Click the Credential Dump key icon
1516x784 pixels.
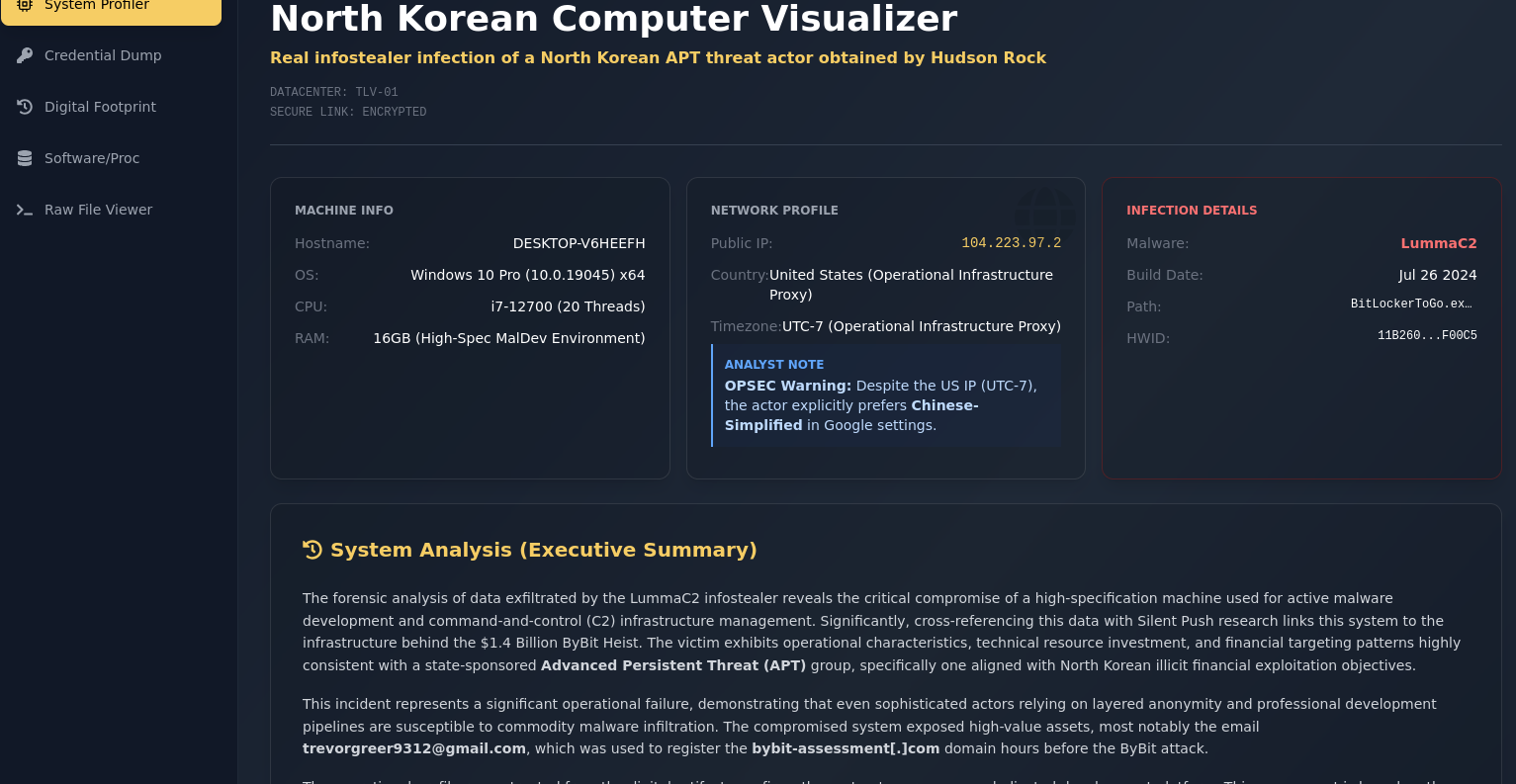click(x=25, y=55)
